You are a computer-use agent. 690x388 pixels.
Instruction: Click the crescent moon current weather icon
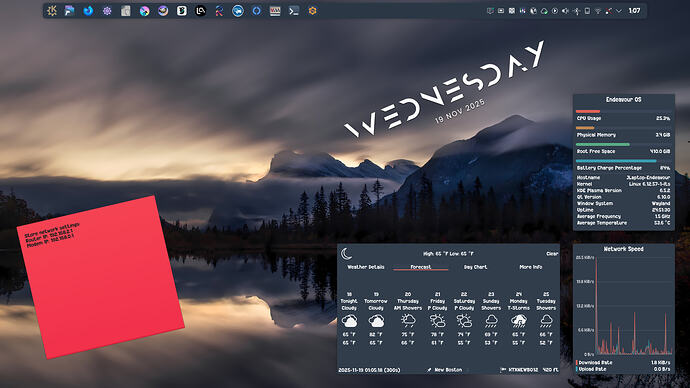[x=346, y=254]
